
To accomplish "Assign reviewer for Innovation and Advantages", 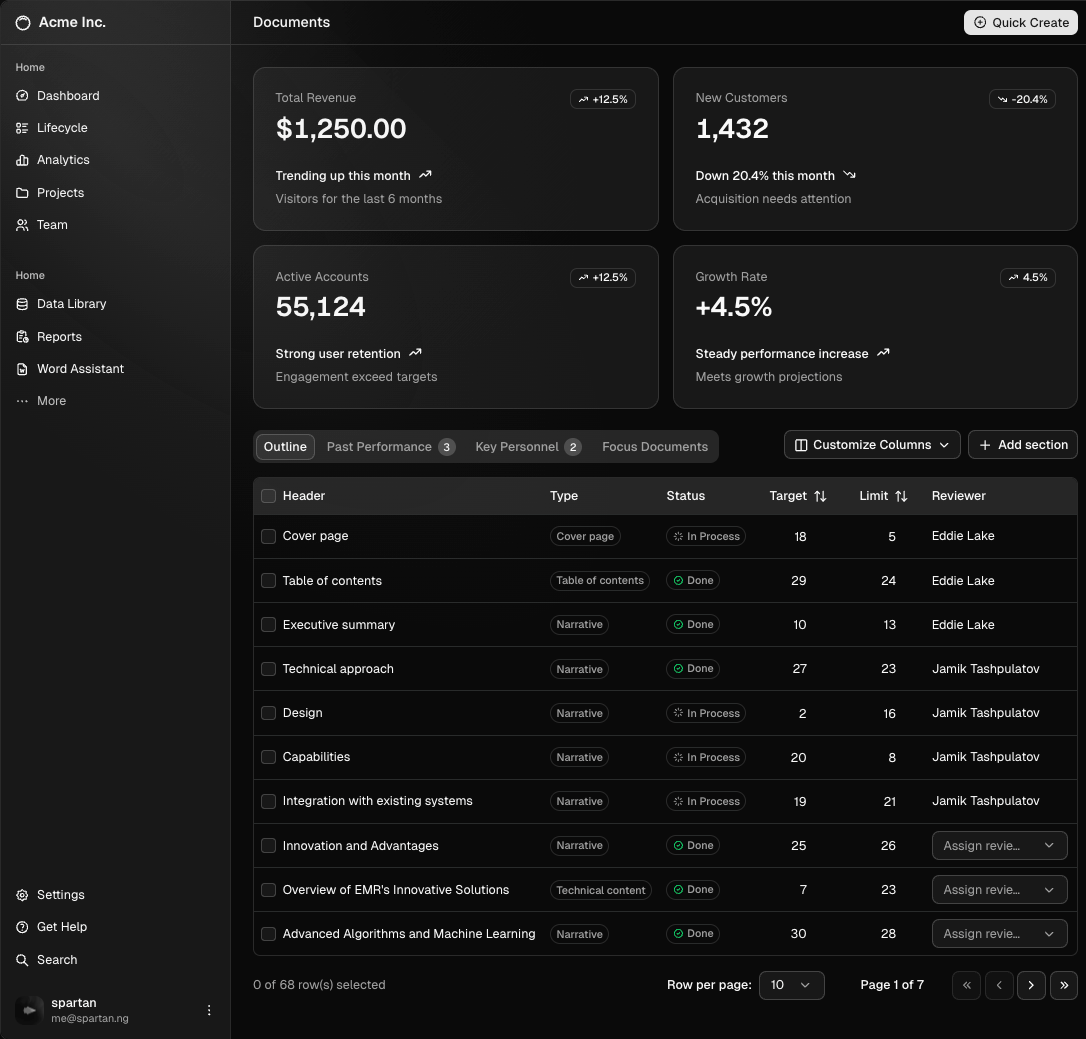I will pyautogui.click(x=999, y=845).
